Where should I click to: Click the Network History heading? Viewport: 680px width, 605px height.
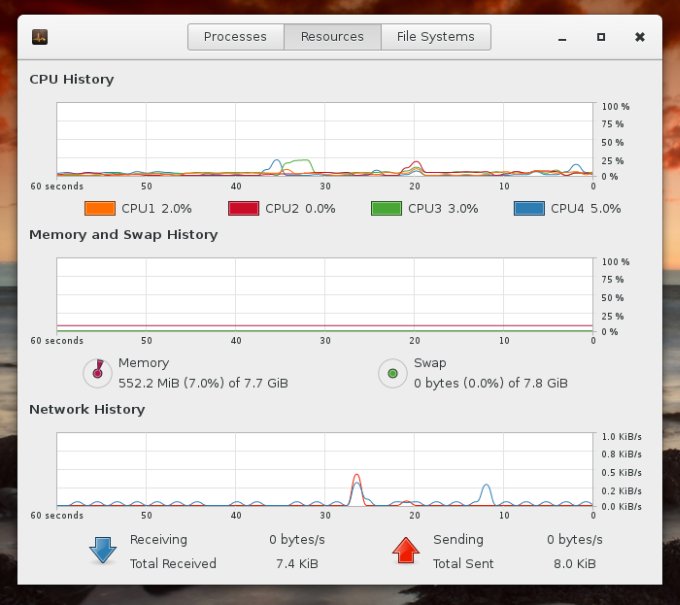pos(87,409)
